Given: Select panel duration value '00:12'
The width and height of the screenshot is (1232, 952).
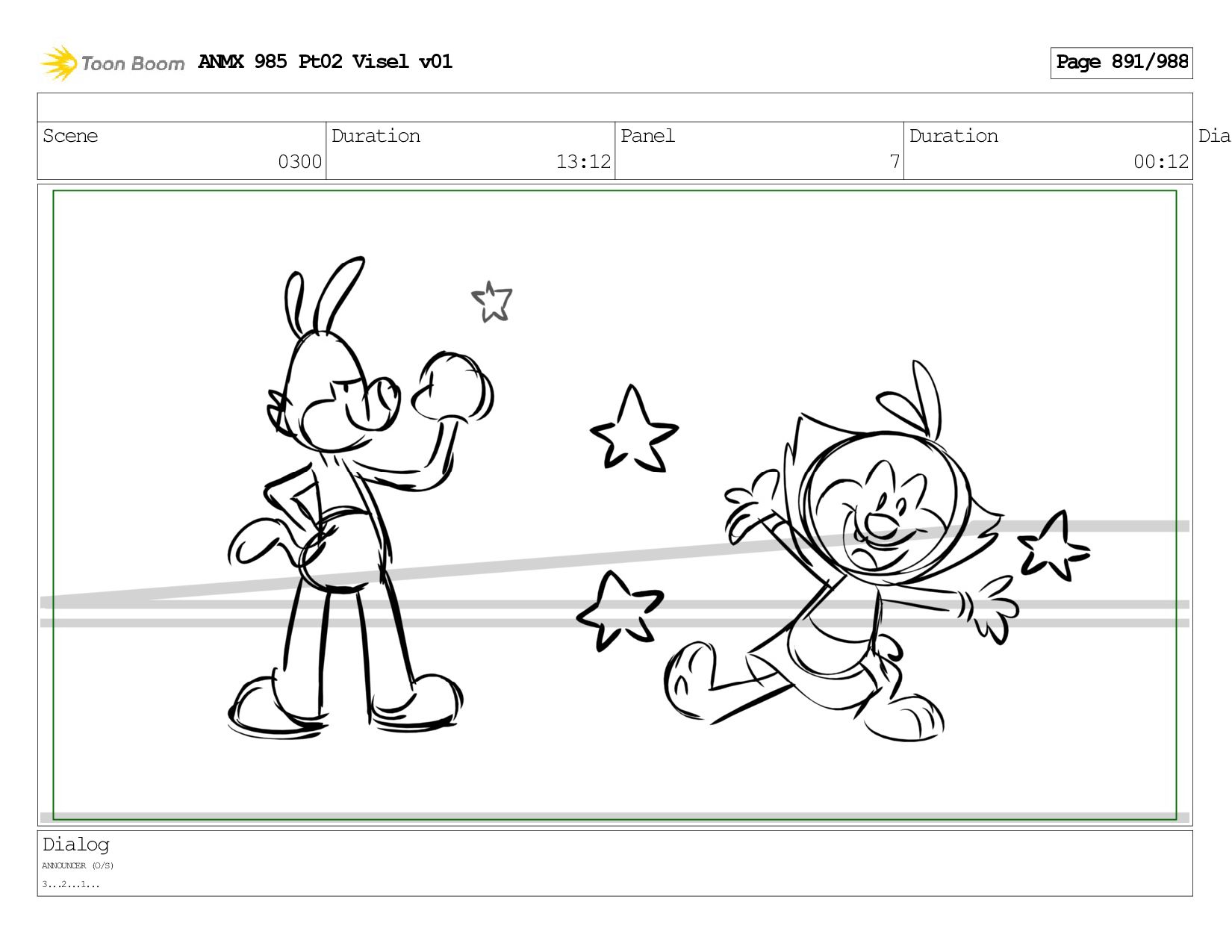Looking at the screenshot, I should point(1161,162).
